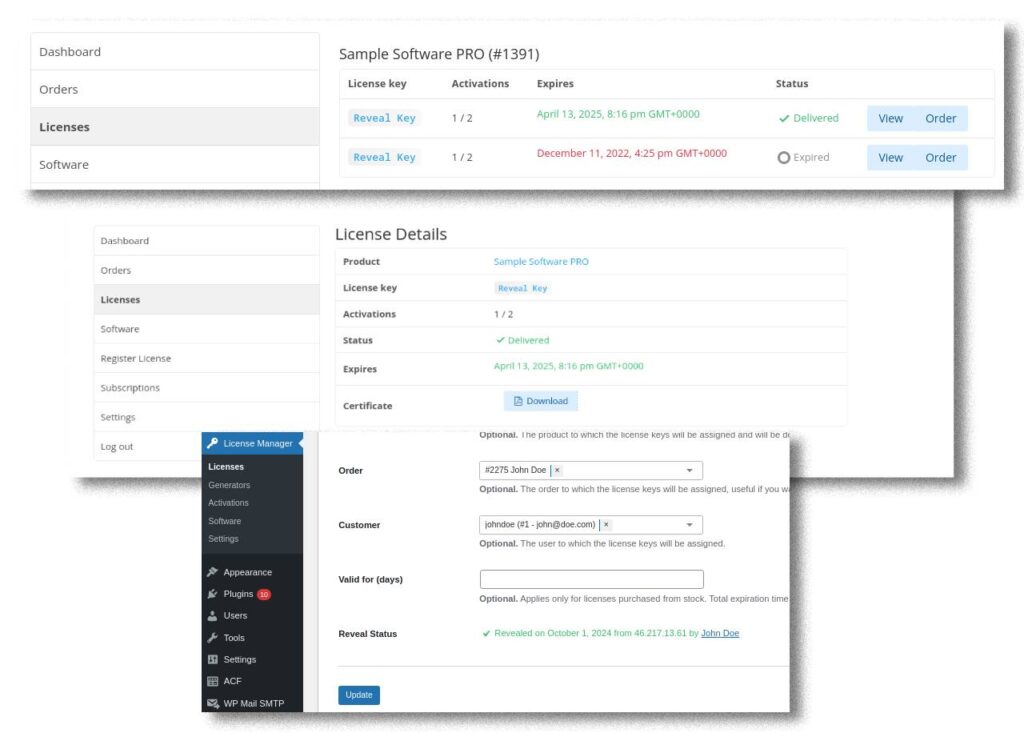Viewport: 1024px width, 733px height.
Task: Open the Plugins icon in admin sidebar
Action: [x=212, y=592]
